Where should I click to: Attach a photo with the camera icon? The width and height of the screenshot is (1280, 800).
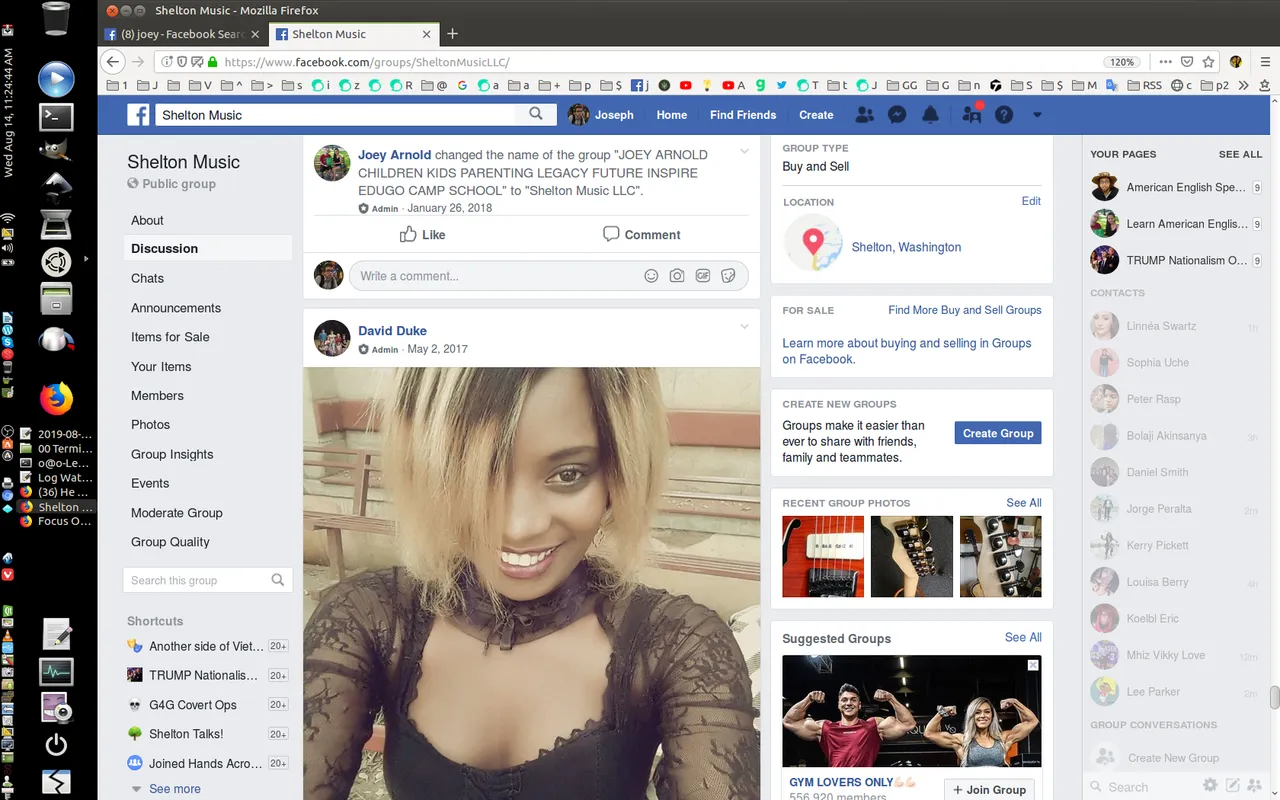pos(677,276)
